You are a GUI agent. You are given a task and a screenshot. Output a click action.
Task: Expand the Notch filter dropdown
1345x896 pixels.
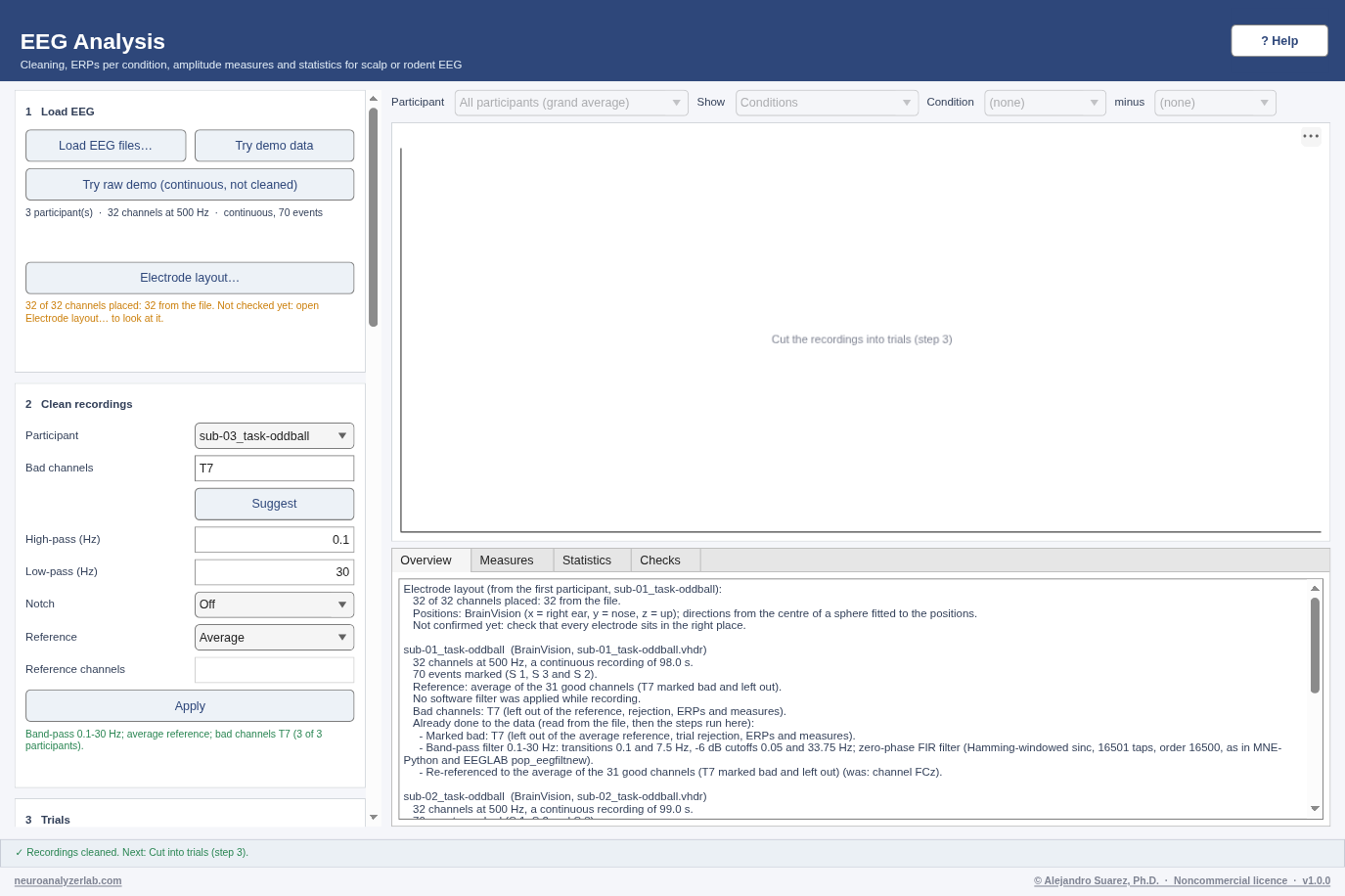tap(274, 605)
